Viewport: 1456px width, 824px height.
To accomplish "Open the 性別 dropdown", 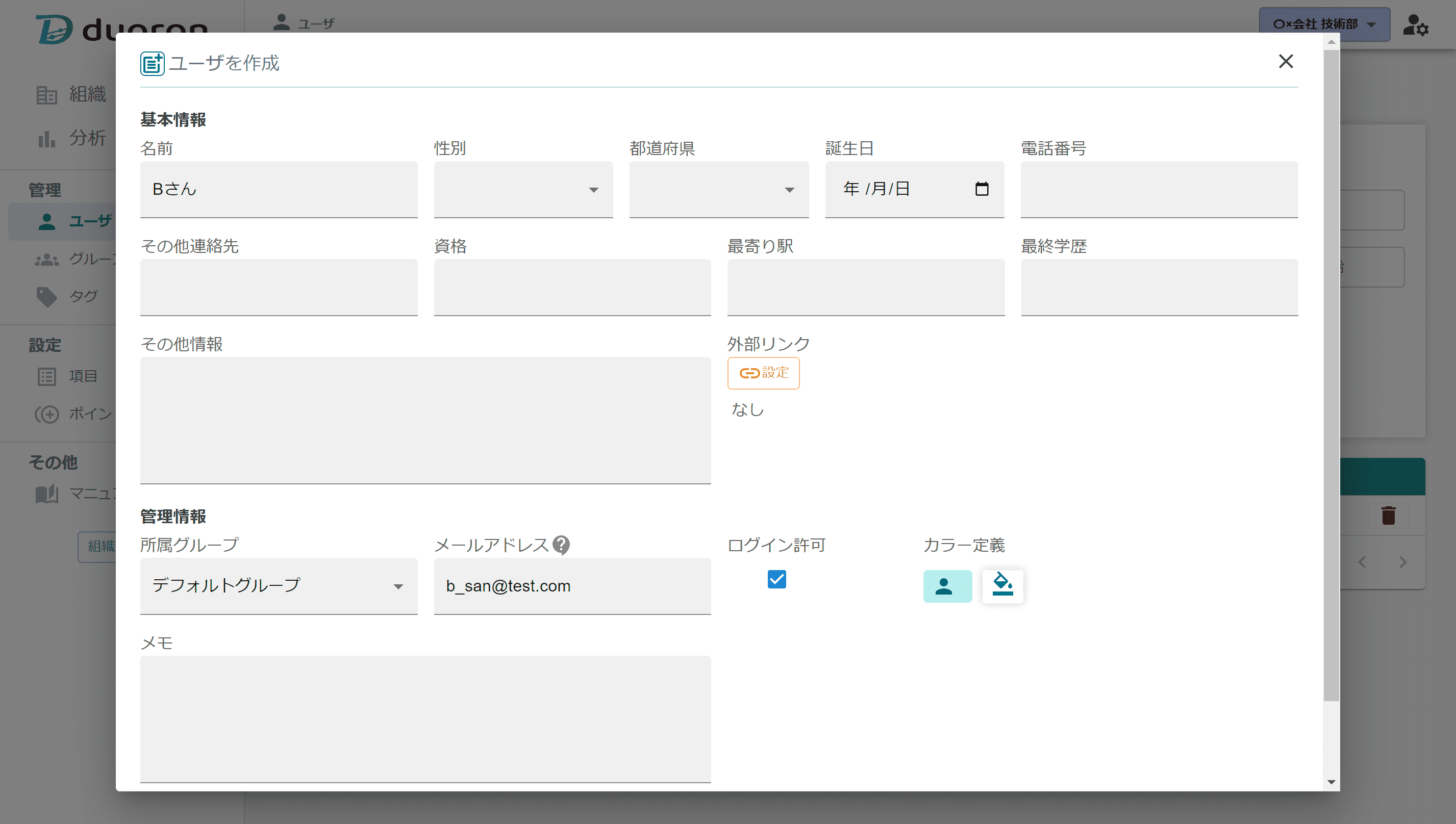I will 523,189.
